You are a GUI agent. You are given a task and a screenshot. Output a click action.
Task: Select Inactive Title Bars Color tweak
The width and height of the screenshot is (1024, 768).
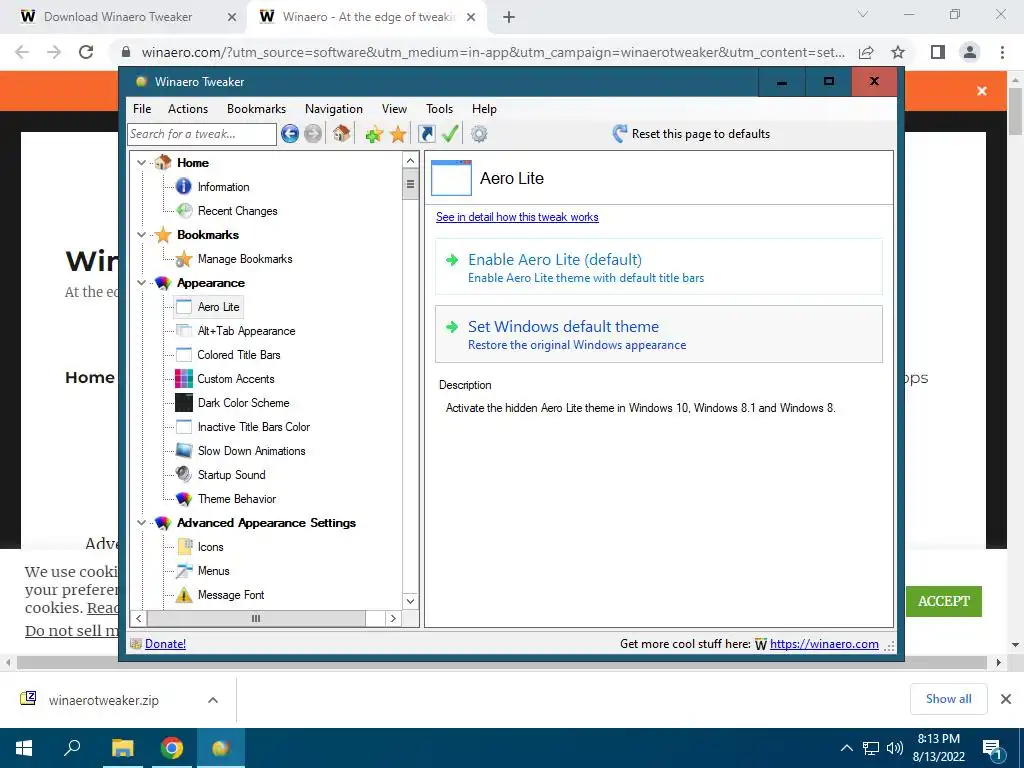pos(253,427)
